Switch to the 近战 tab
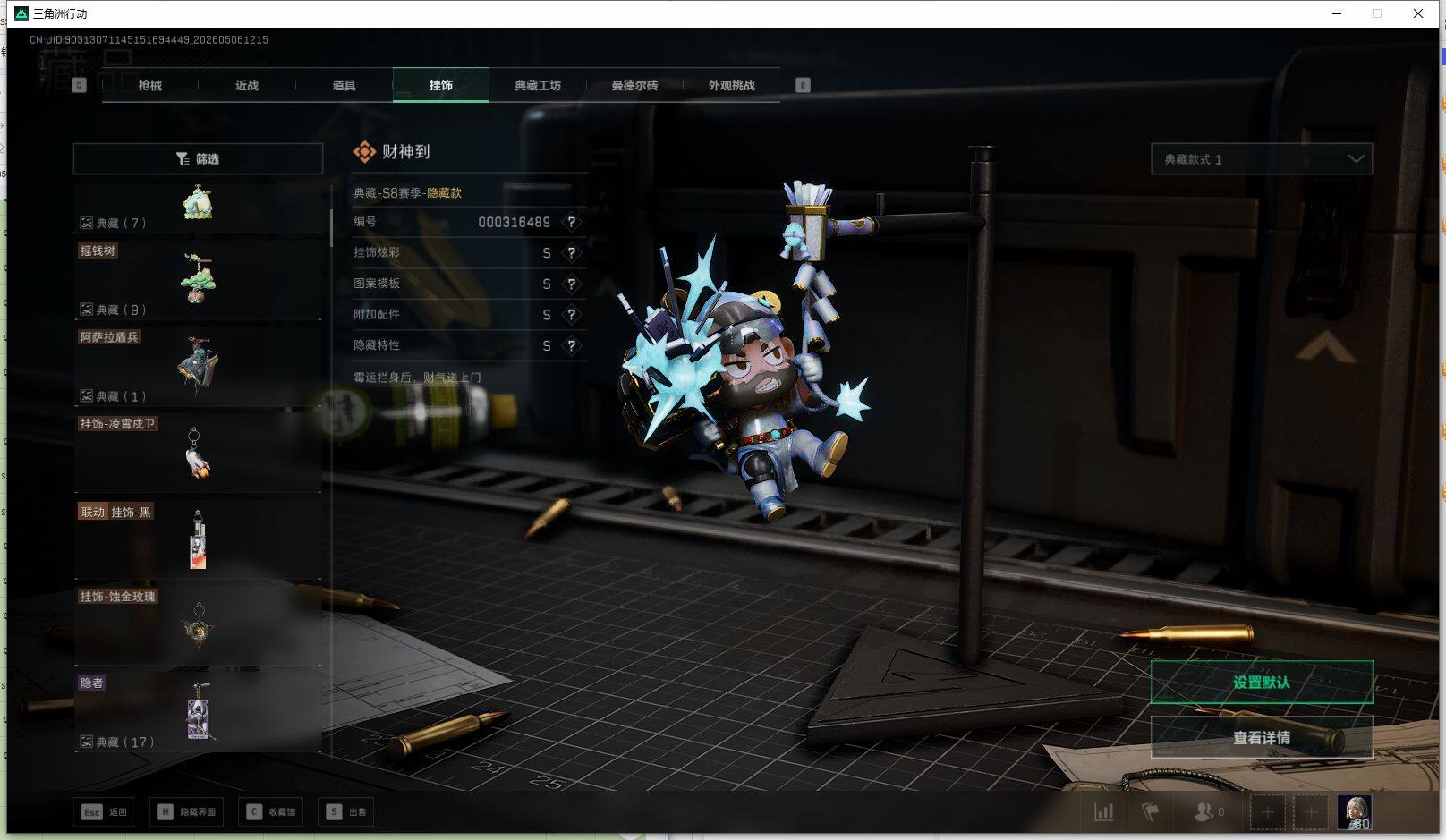1446x840 pixels. click(x=247, y=85)
